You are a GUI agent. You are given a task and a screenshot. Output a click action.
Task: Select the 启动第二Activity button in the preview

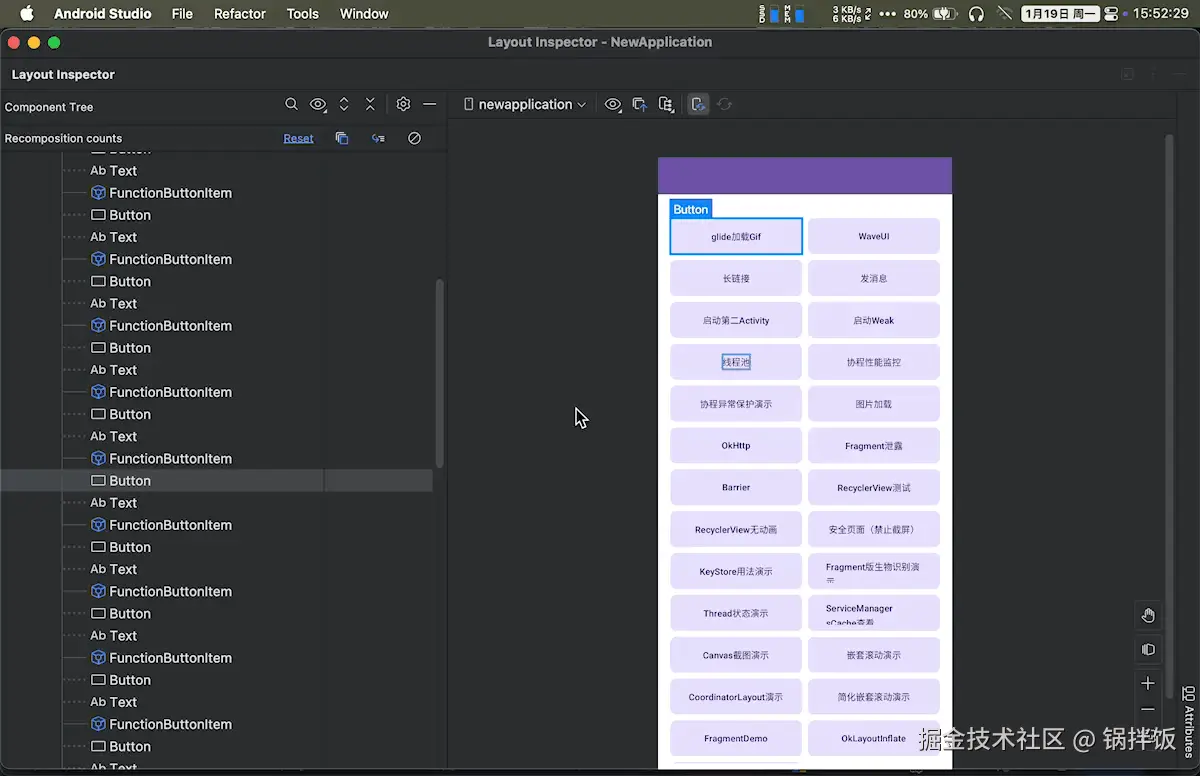click(736, 320)
